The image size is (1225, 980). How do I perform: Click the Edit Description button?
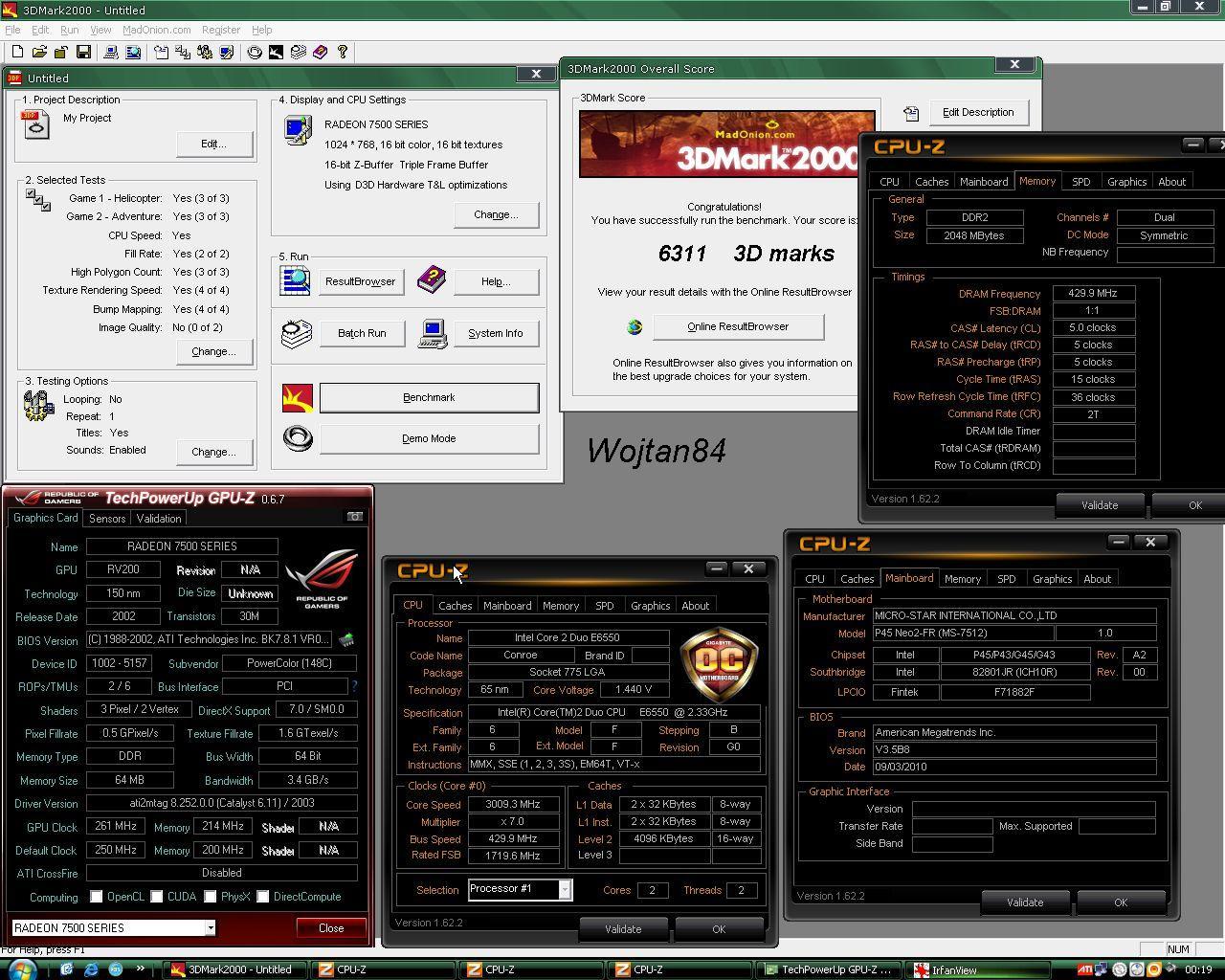[978, 112]
